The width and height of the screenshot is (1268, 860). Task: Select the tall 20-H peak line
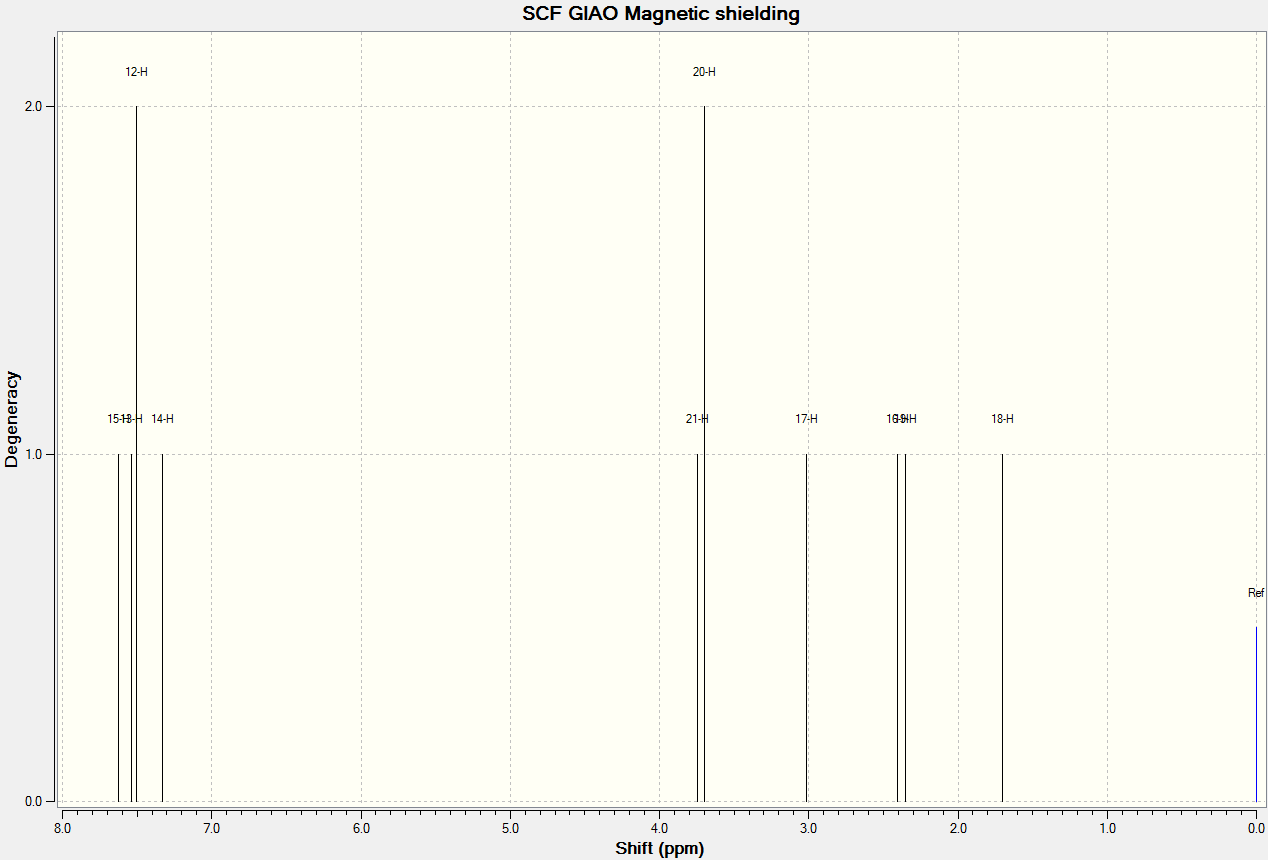point(704,454)
